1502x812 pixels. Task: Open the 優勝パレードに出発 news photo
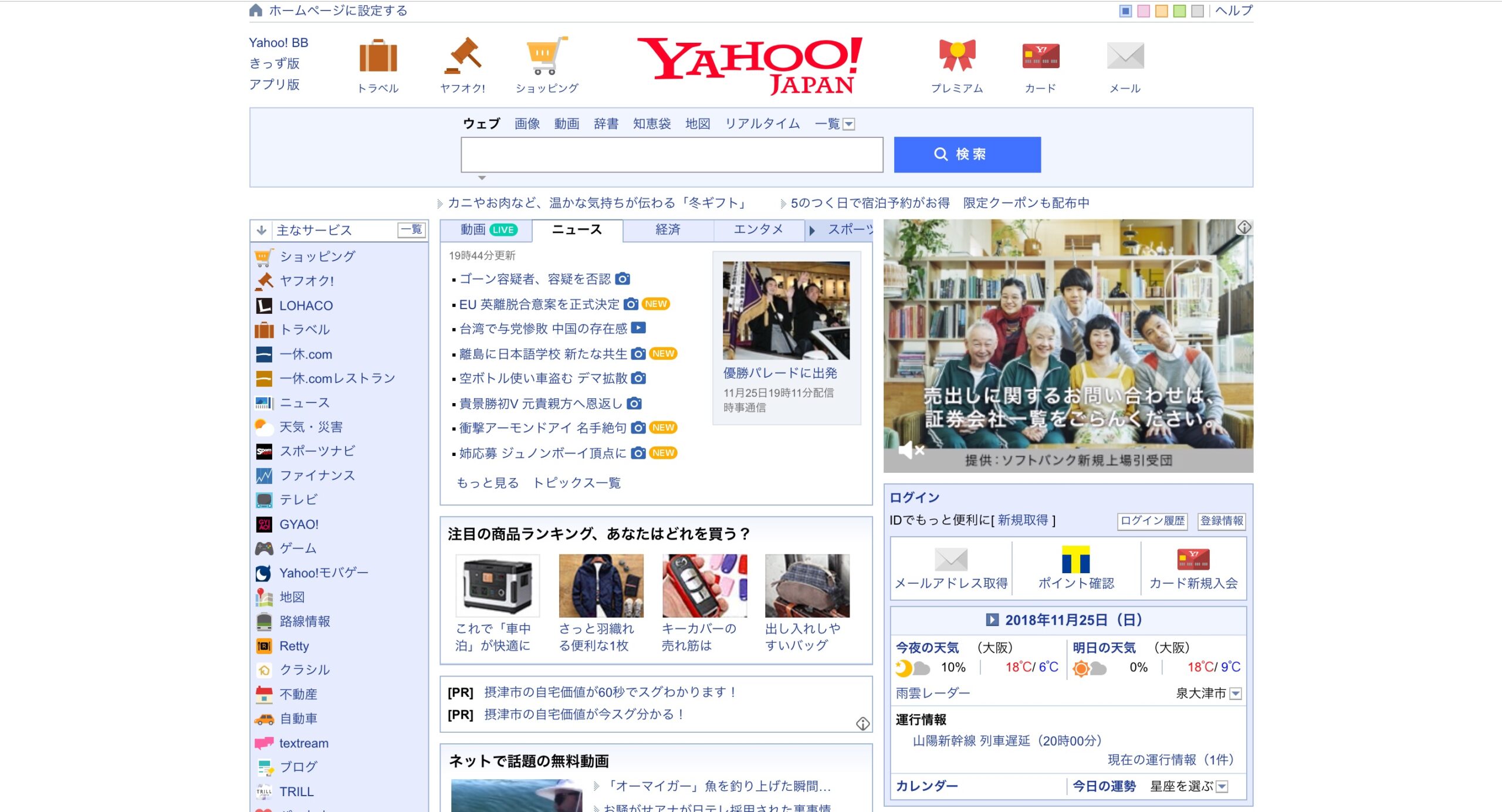tap(786, 310)
